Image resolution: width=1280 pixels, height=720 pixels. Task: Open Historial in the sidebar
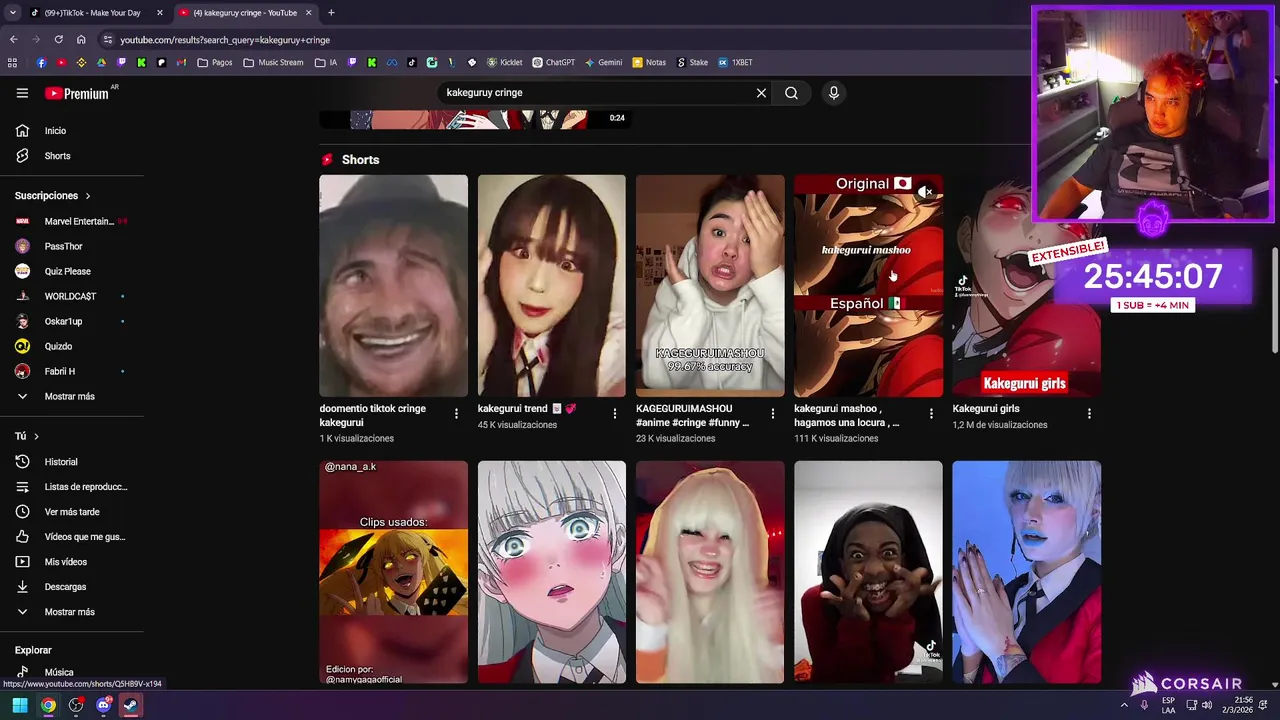pyautogui.click(x=61, y=462)
